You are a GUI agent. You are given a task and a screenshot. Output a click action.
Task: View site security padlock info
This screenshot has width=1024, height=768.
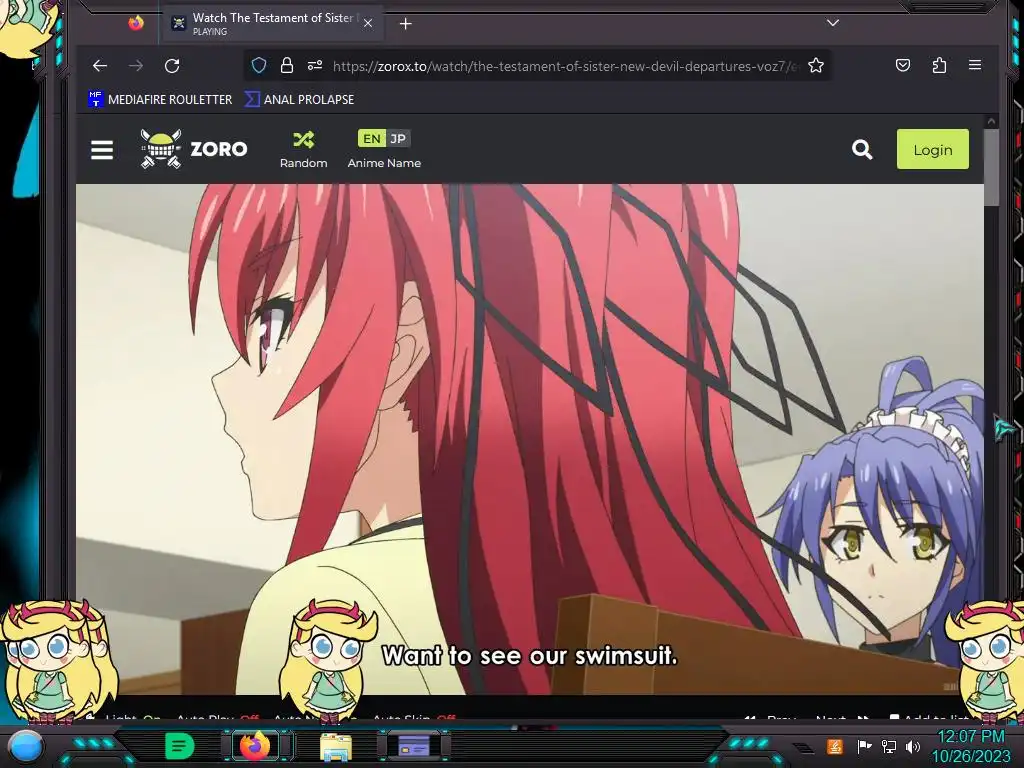[x=287, y=65]
